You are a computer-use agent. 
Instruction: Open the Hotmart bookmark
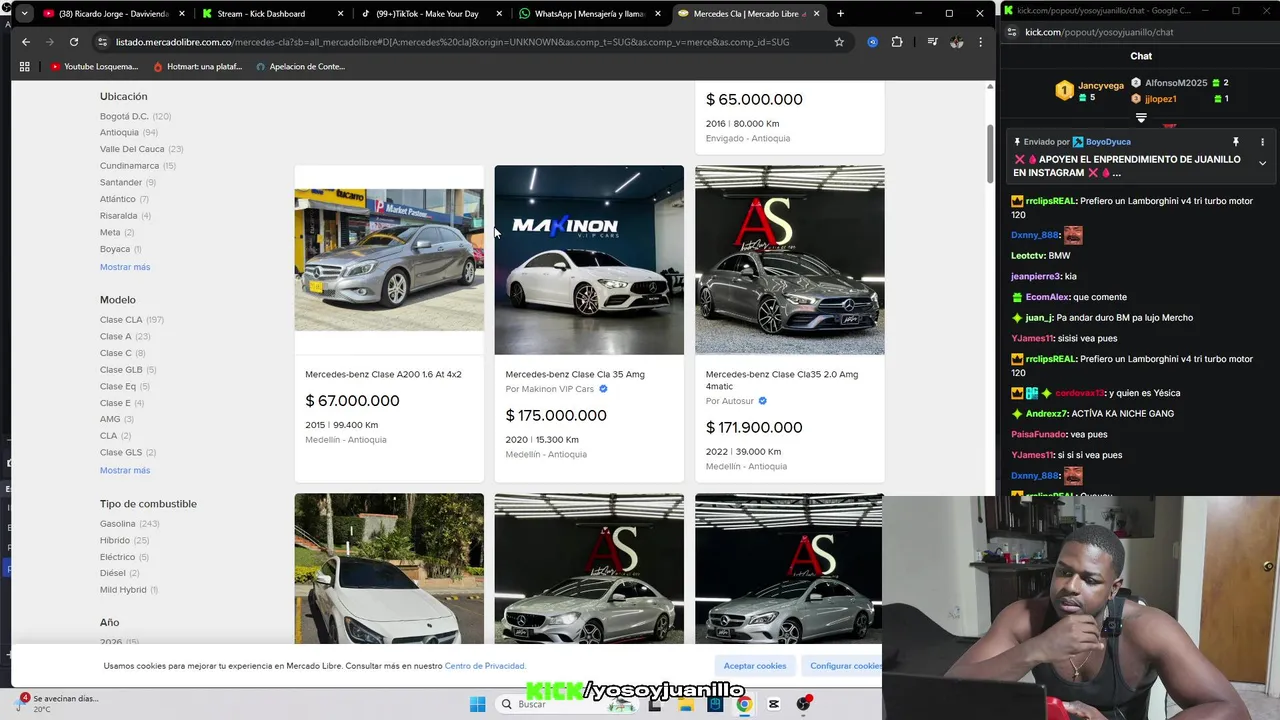coord(199,66)
